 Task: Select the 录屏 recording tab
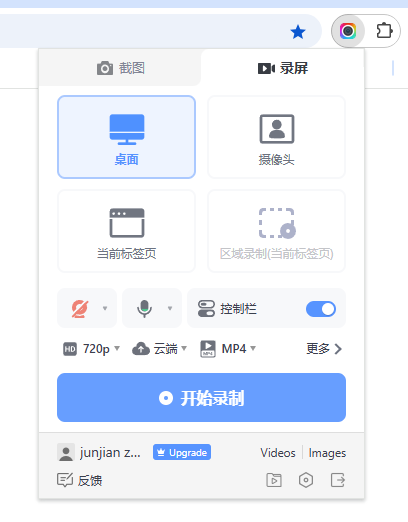coord(283,68)
